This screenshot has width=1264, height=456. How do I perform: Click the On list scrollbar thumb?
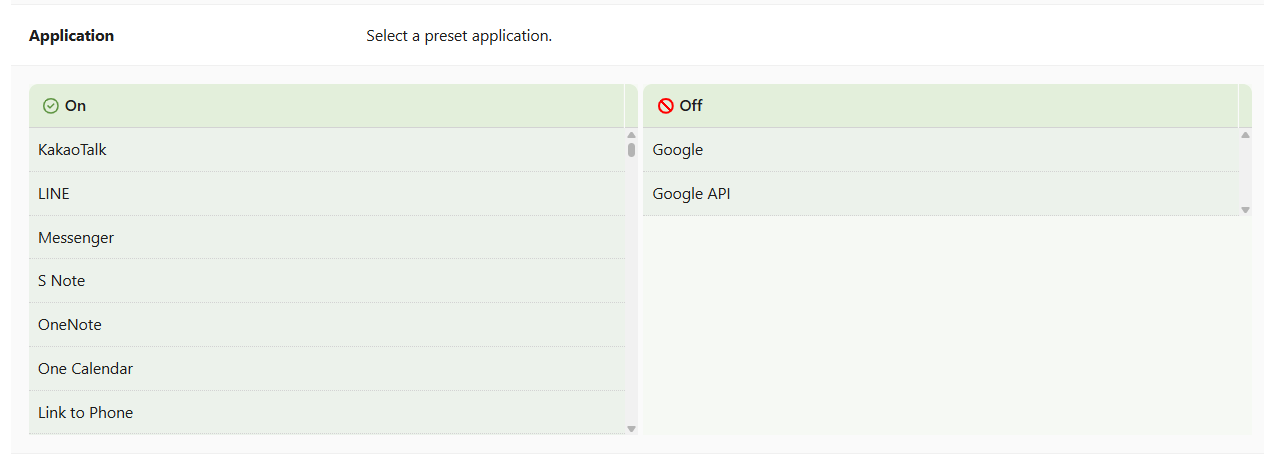pos(631,150)
